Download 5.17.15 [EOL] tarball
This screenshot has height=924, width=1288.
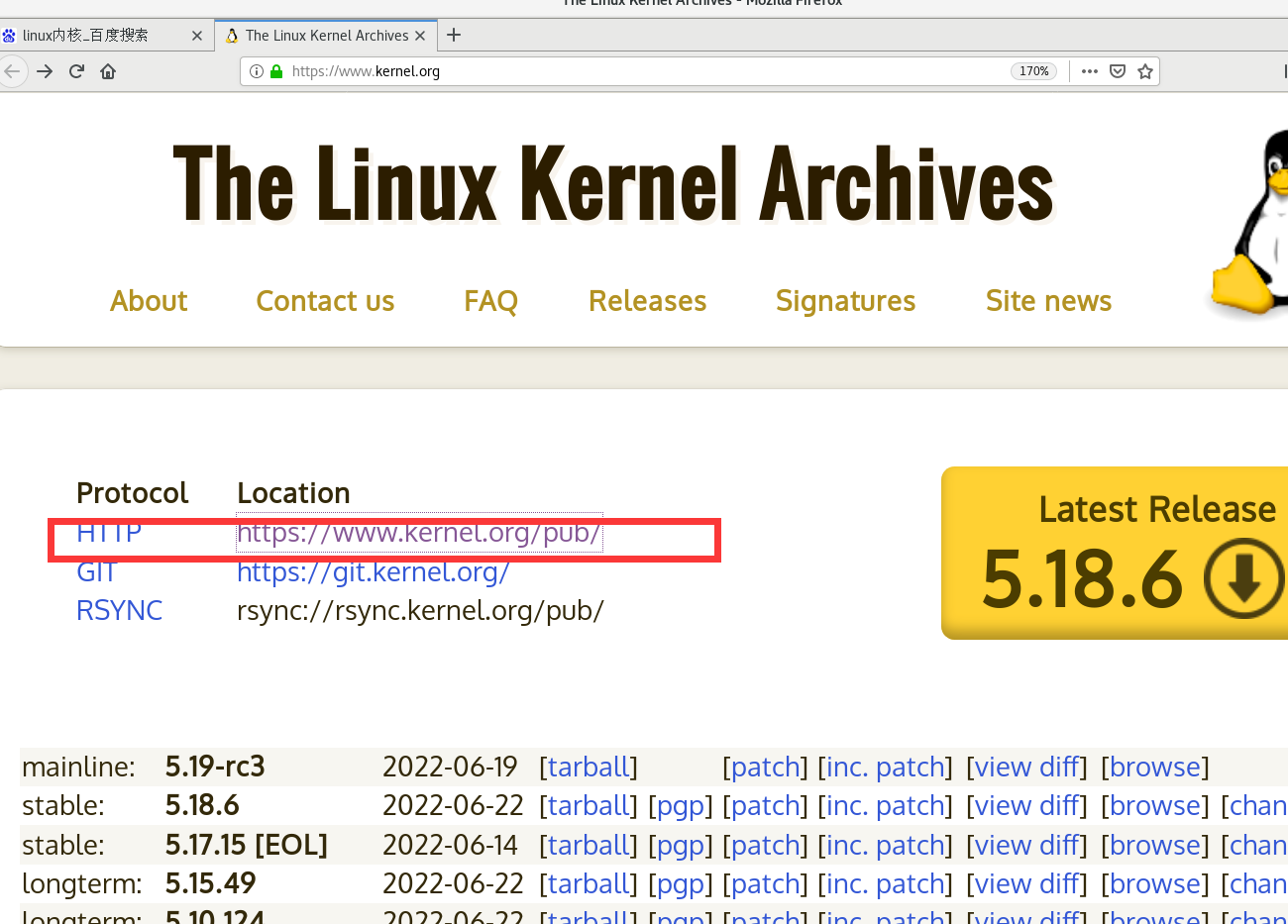pos(589,846)
